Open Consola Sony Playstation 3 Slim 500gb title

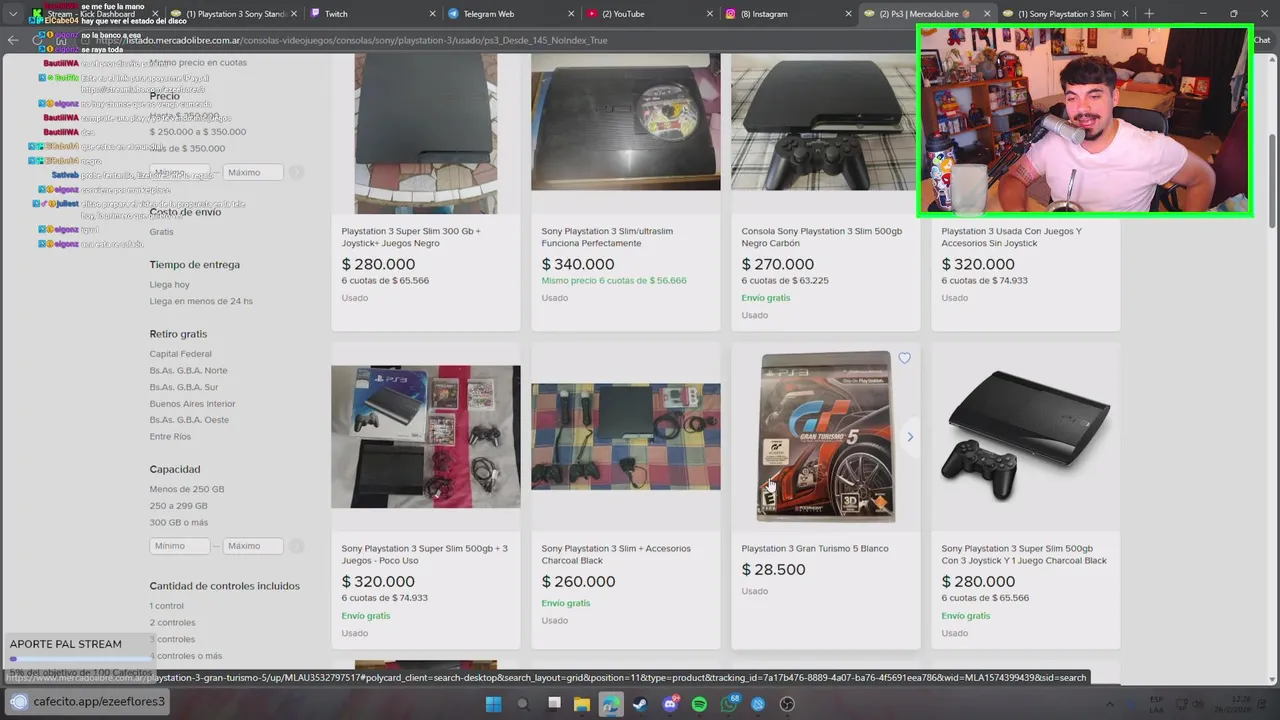pyautogui.click(x=821, y=237)
